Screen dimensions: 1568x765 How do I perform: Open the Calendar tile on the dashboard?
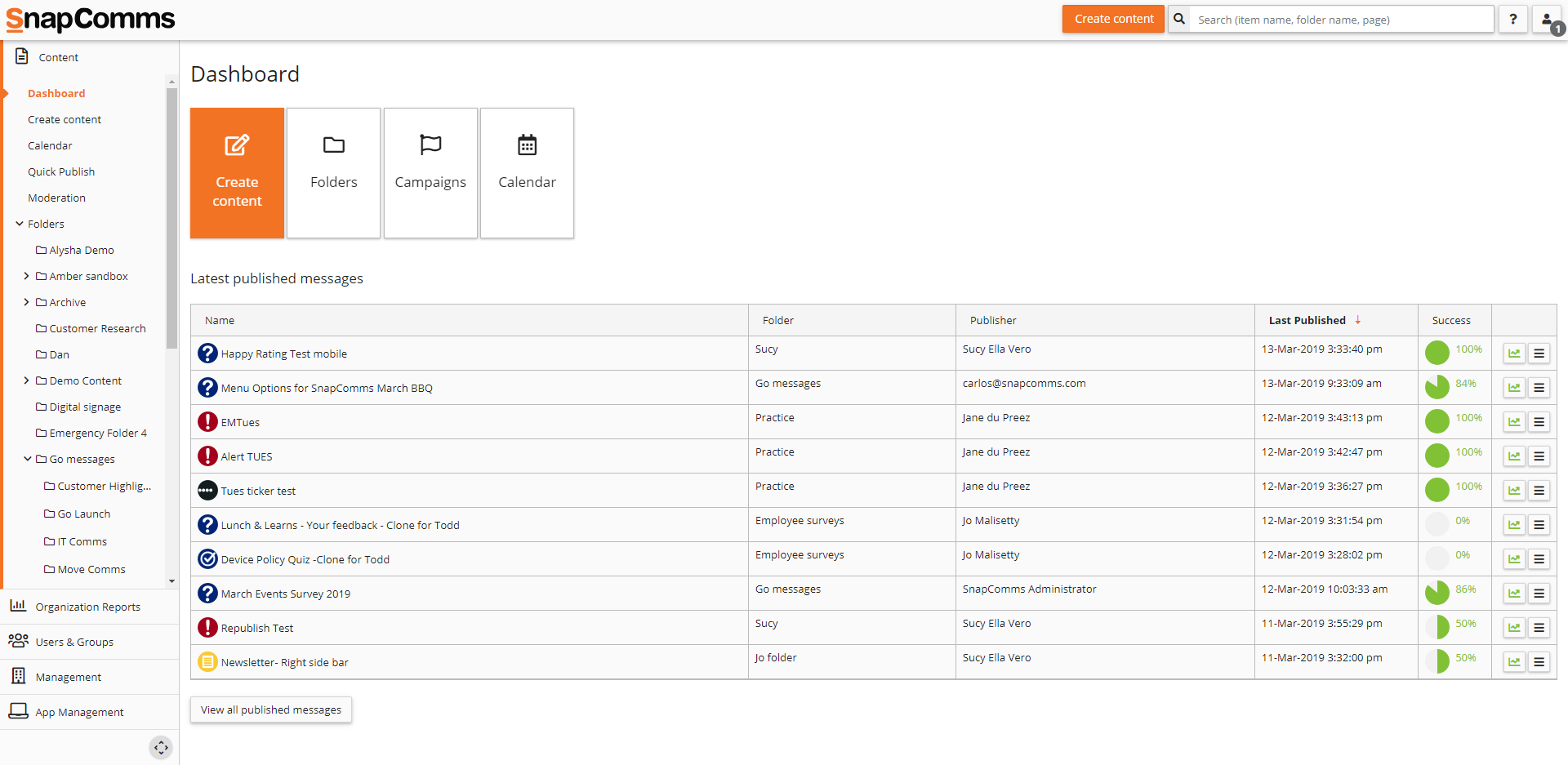point(527,173)
